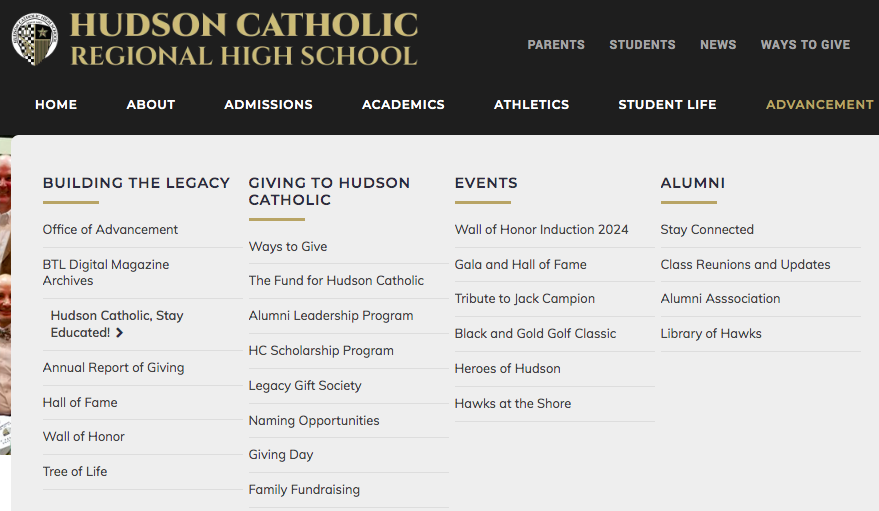Open the Advancement menu

819,104
